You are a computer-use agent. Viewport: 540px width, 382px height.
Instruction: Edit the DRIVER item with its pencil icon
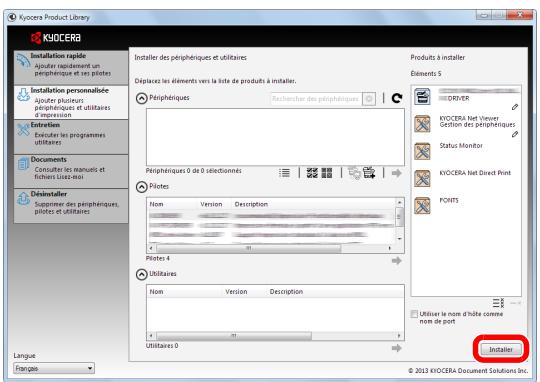coord(515,107)
